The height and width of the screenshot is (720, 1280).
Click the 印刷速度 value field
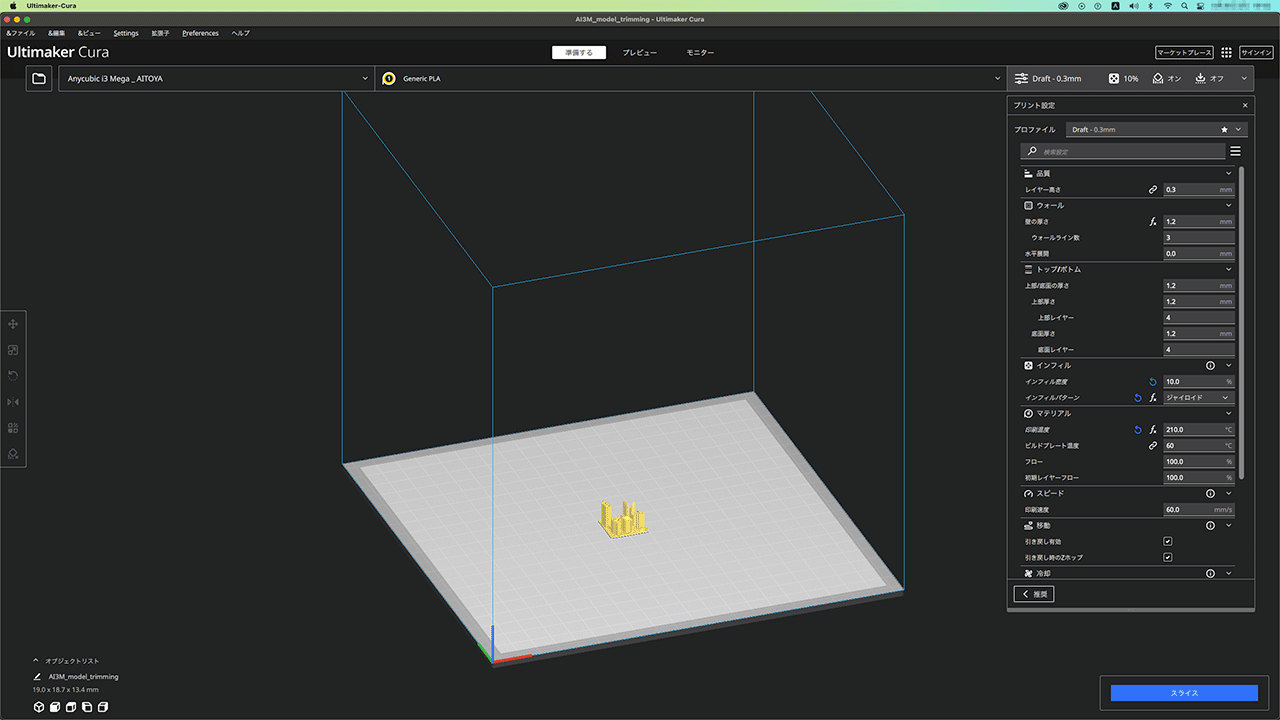[1199, 509]
